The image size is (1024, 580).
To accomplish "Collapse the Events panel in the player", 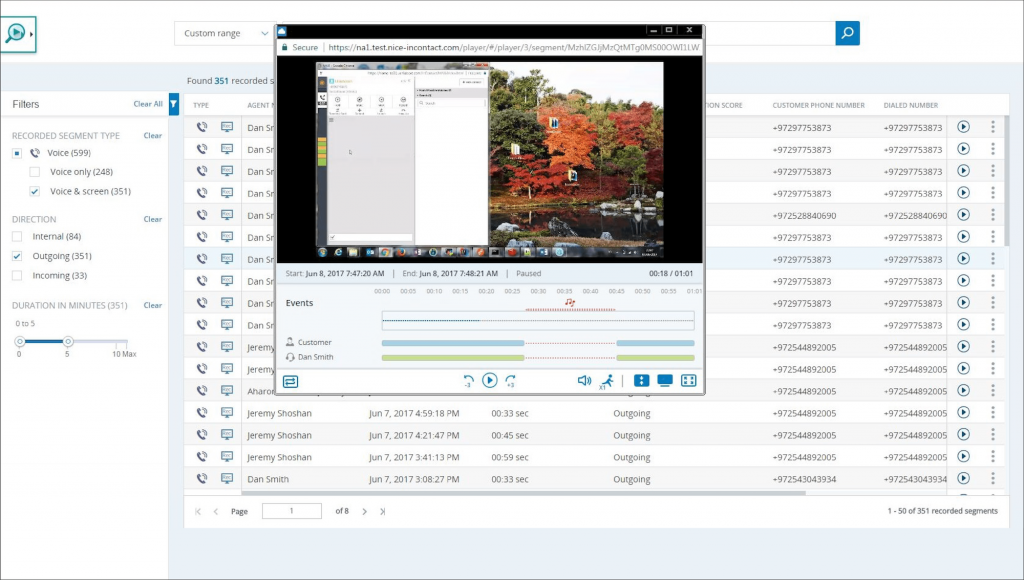I will pyautogui.click(x=291, y=381).
